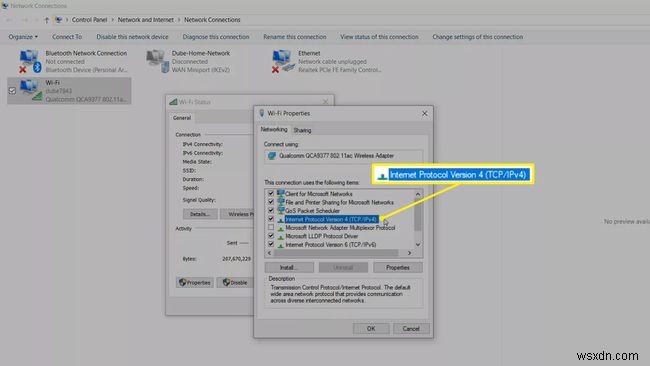Image resolution: width=650 pixels, height=366 pixels.
Task: Toggle Internet Protocol Version 4 checkbox
Action: coord(271,219)
